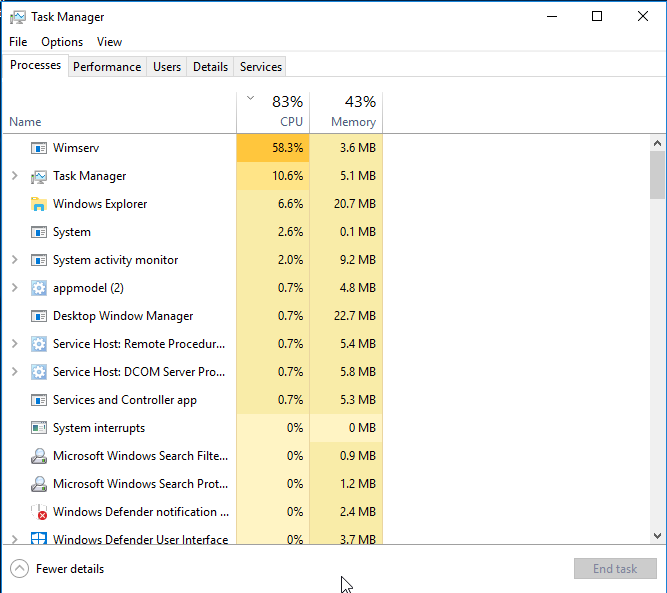The height and width of the screenshot is (593, 667).
Task: Select the System process name
Action: point(72,232)
